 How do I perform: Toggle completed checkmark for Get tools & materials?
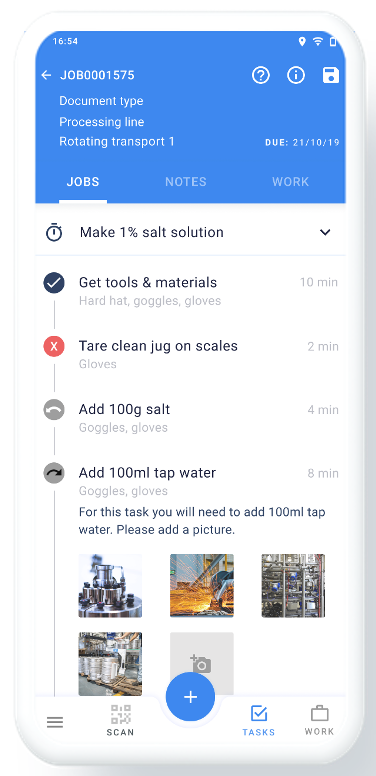click(x=54, y=283)
